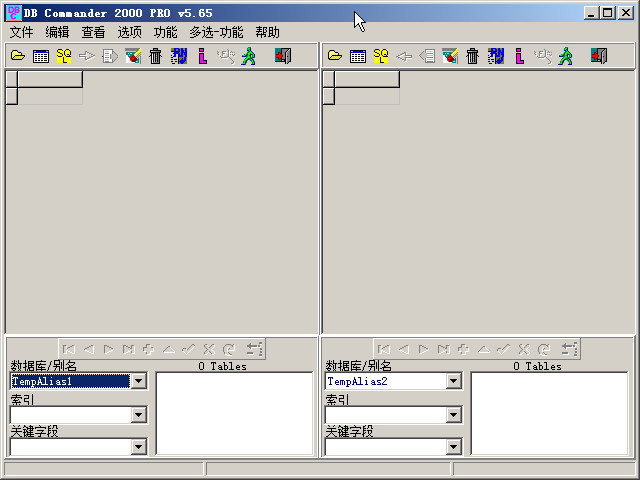Click the open folder icon in left toolbar
The height and width of the screenshot is (480, 640).
(18, 56)
